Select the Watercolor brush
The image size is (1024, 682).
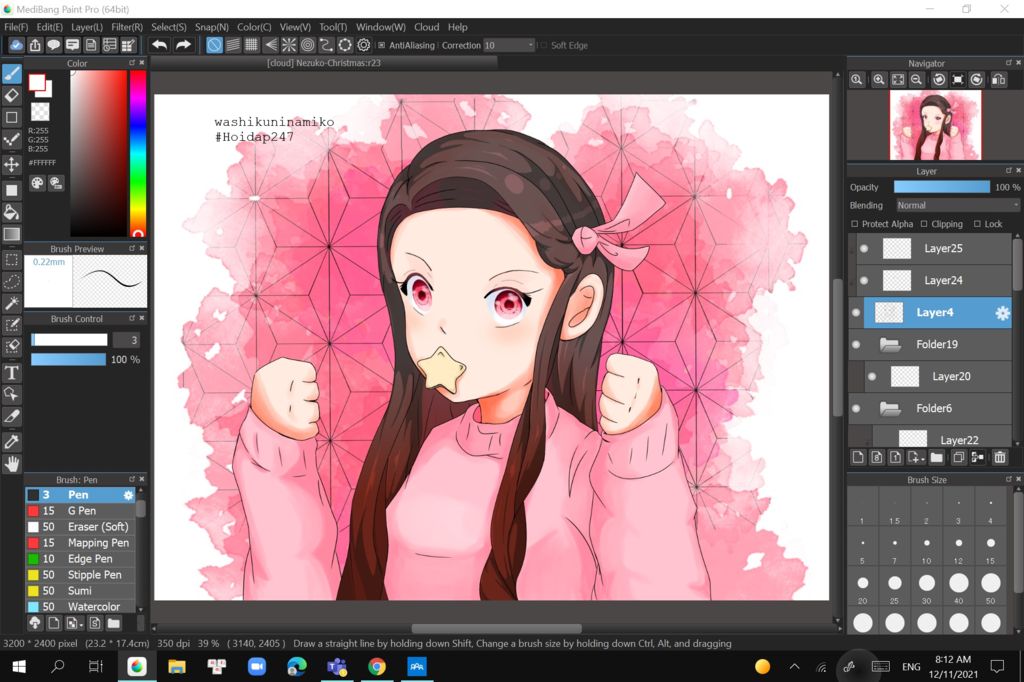pos(80,607)
